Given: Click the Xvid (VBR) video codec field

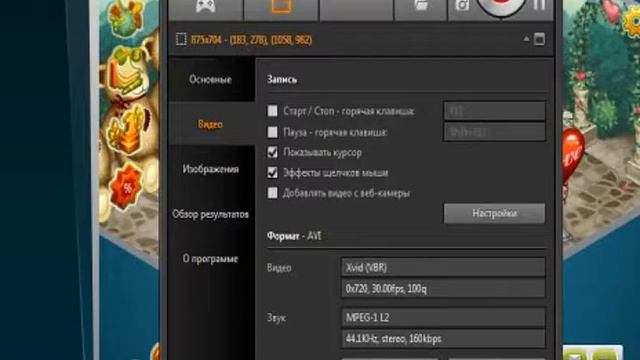Looking at the screenshot, I should pyautogui.click(x=443, y=268).
